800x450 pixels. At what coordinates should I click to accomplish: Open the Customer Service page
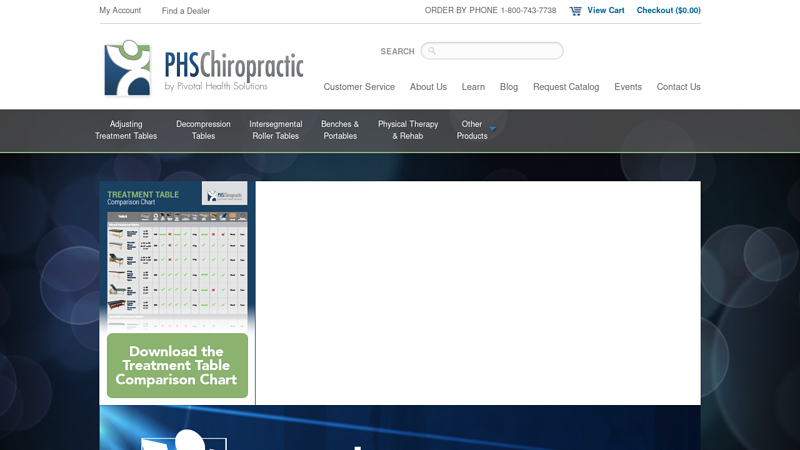(359, 87)
